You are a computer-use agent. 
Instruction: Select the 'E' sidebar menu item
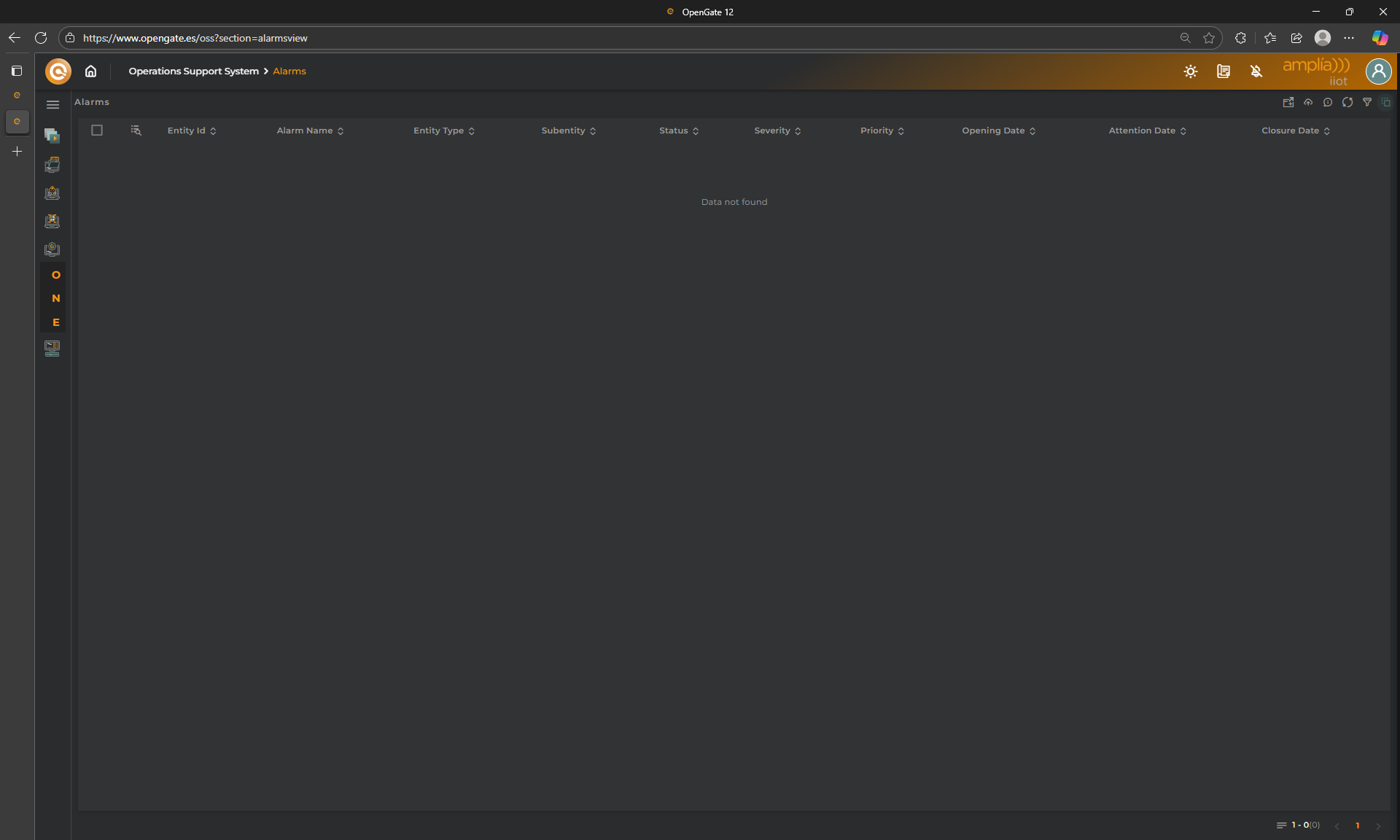click(x=55, y=322)
